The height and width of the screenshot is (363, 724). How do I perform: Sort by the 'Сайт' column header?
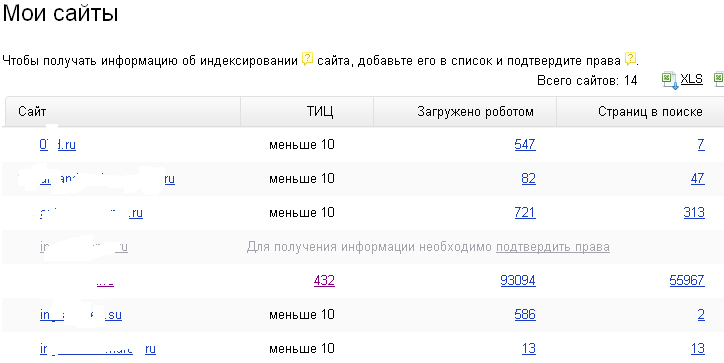point(32,111)
